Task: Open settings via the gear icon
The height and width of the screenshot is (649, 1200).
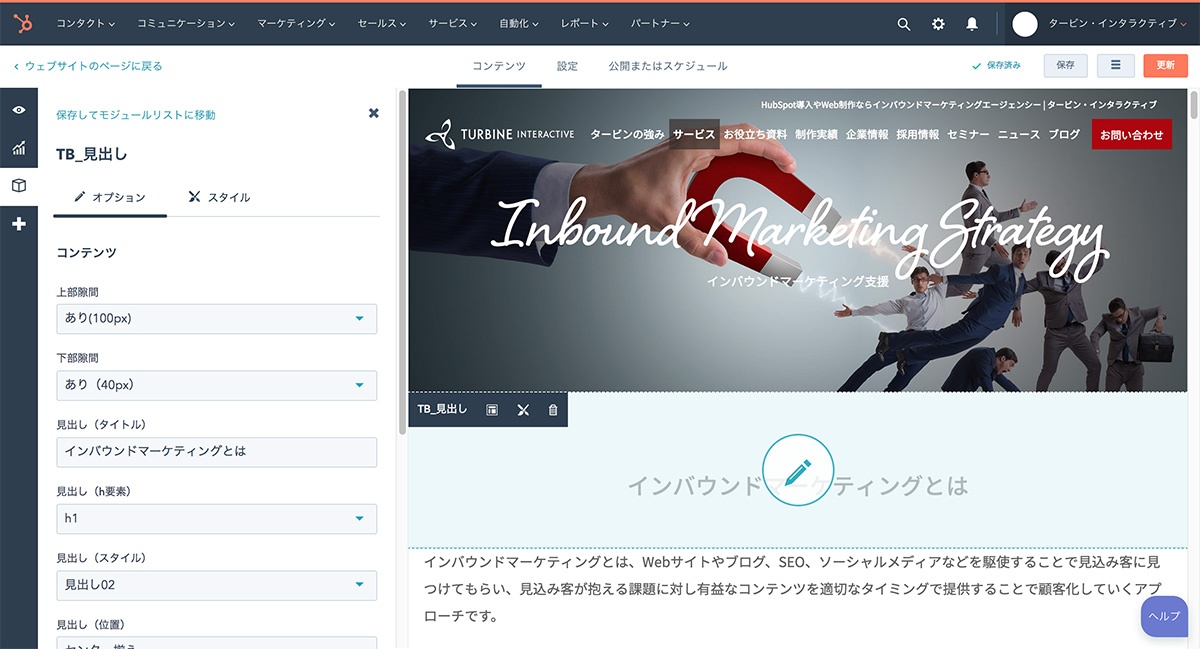Action: tap(938, 24)
